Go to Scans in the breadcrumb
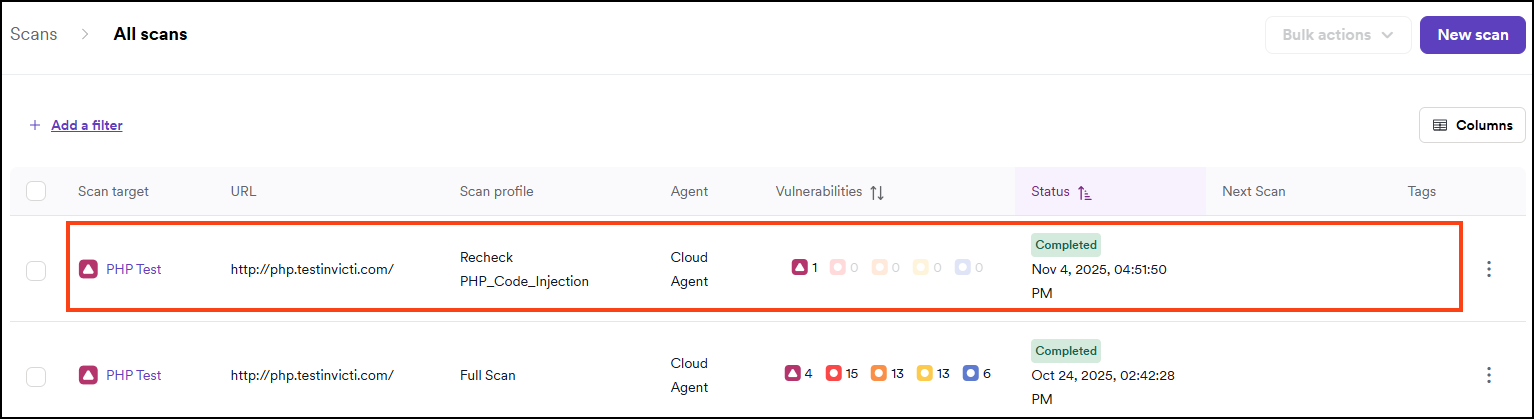The height and width of the screenshot is (419, 1534). click(x=33, y=34)
